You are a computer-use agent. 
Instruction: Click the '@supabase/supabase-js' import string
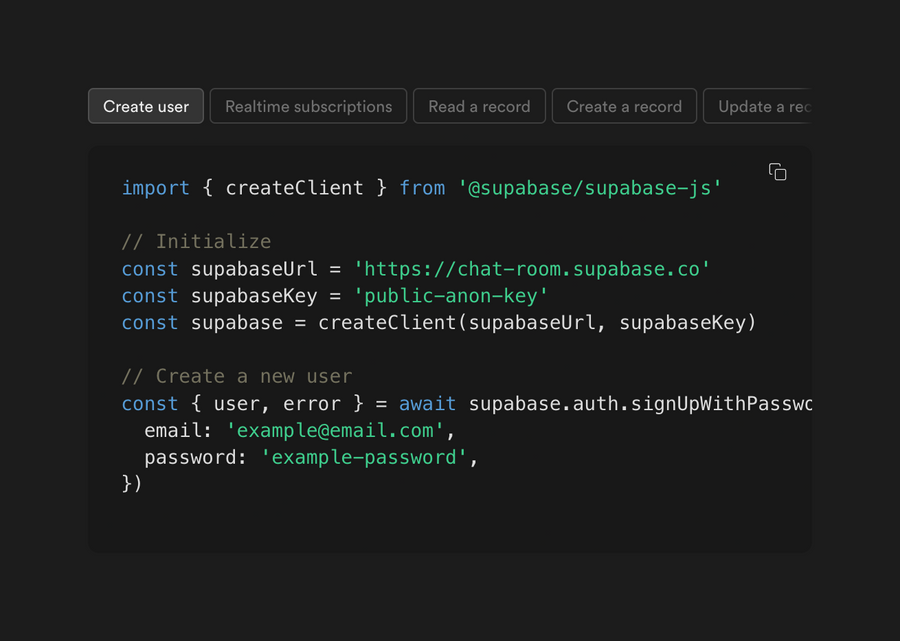pos(592,187)
